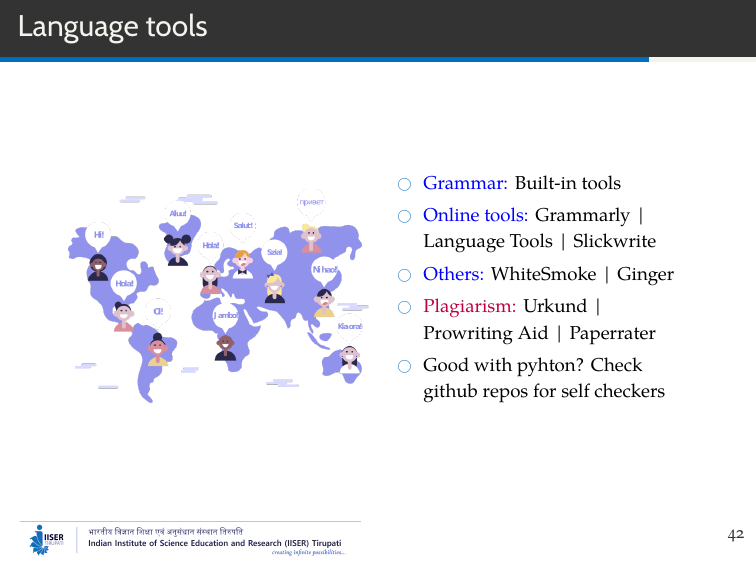Click the orange-haired avatar with bow tie

pos(243,264)
